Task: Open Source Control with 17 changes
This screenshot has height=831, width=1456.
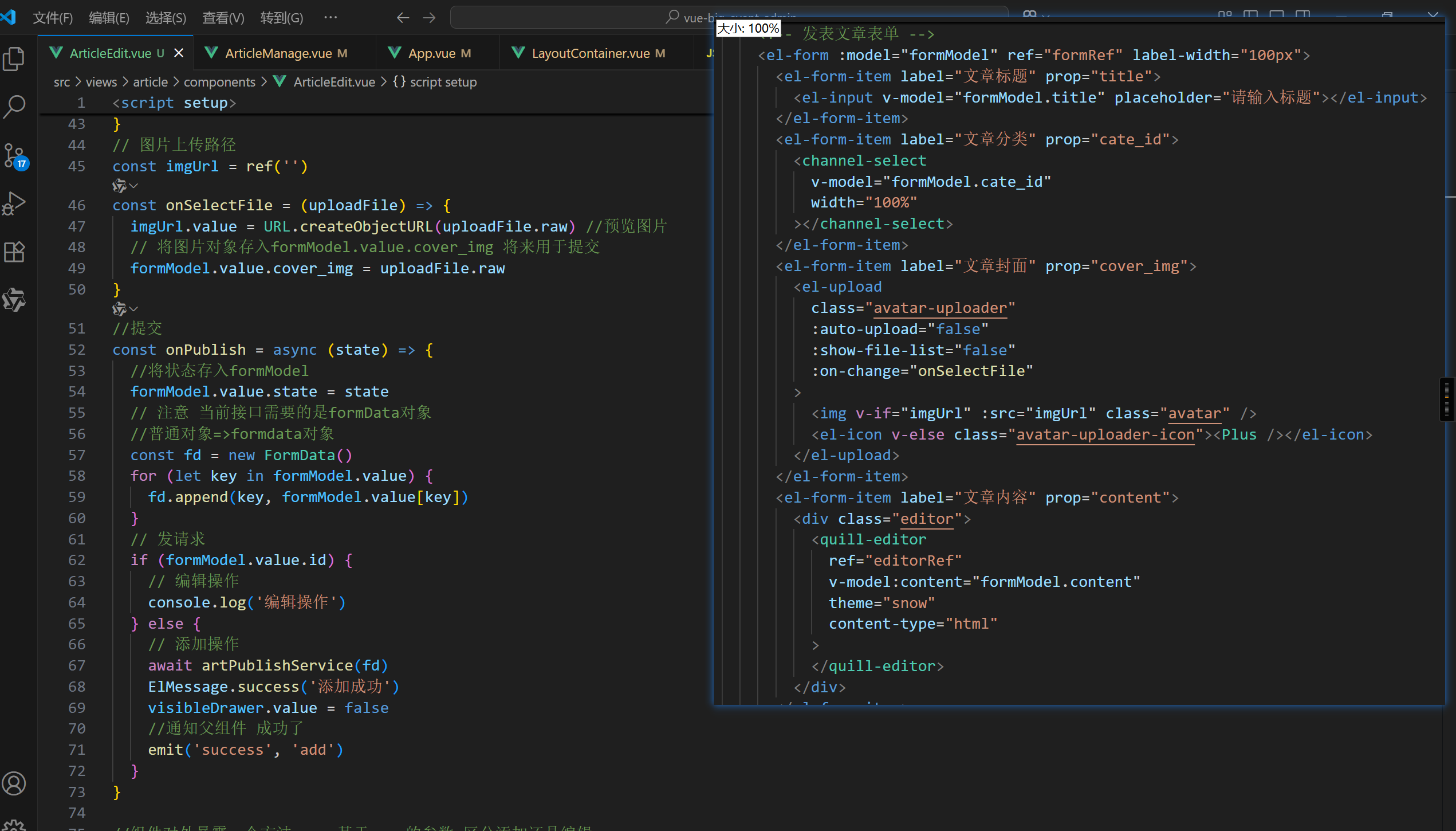Action: (x=14, y=155)
